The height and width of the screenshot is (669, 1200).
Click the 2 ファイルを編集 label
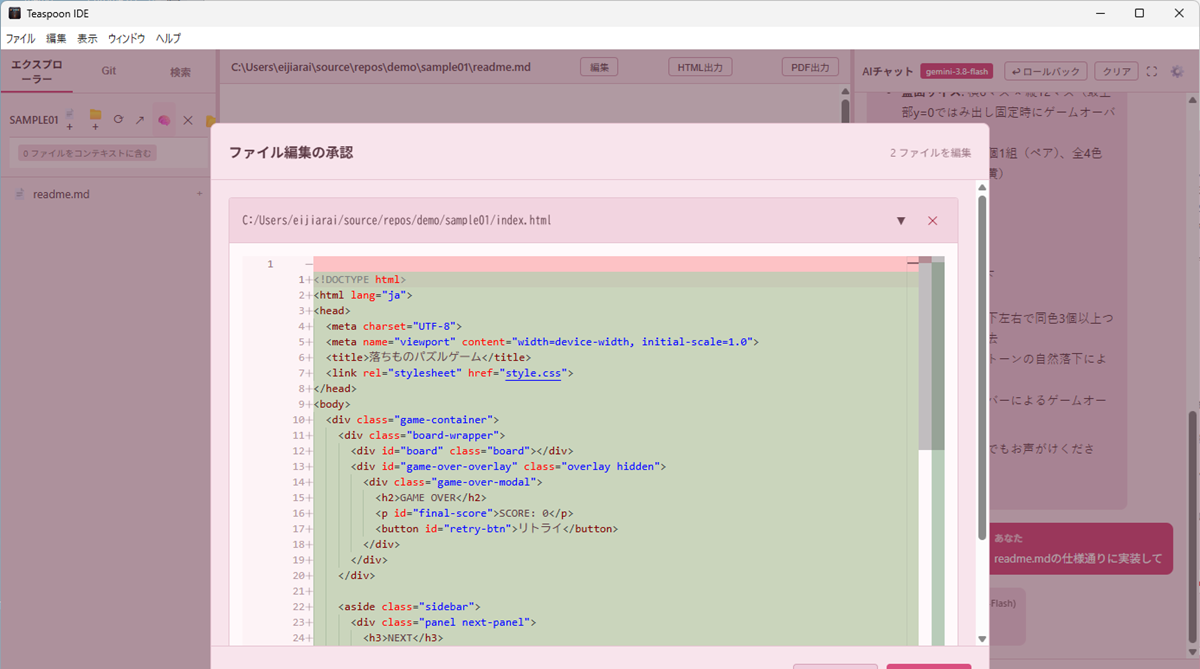[x=930, y=153]
